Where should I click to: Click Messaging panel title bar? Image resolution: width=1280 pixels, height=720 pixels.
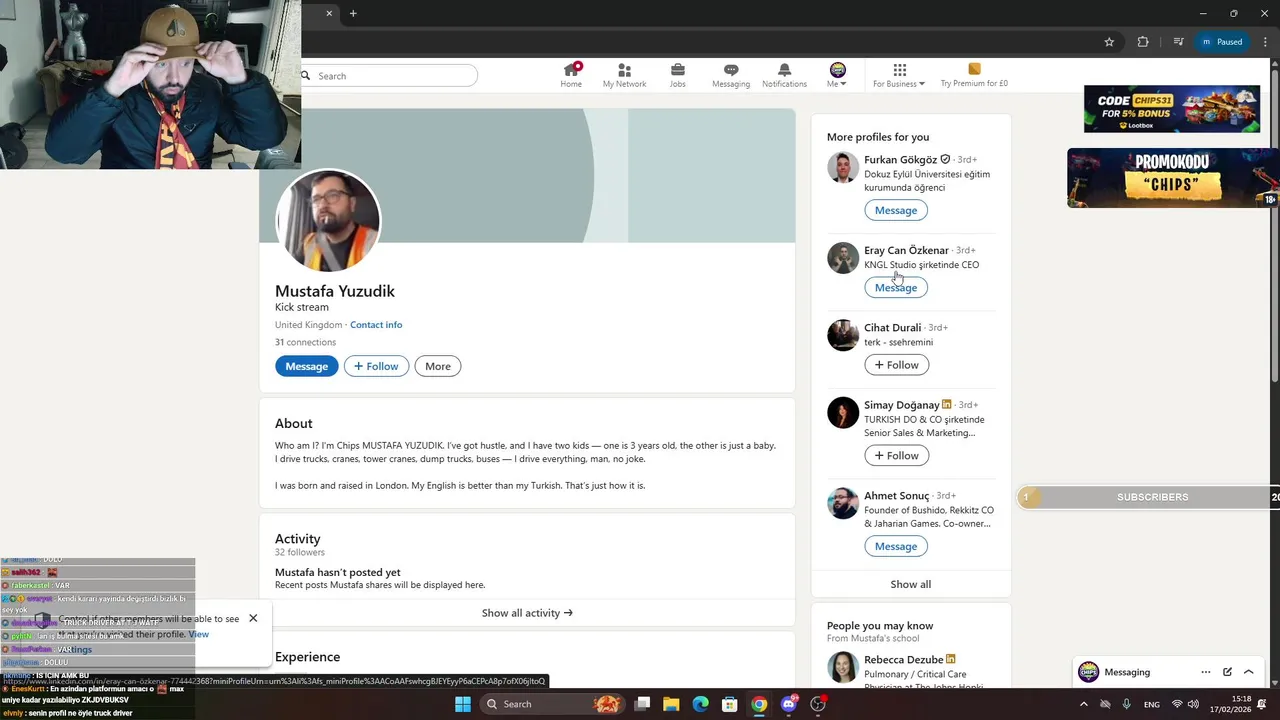coord(1169,672)
